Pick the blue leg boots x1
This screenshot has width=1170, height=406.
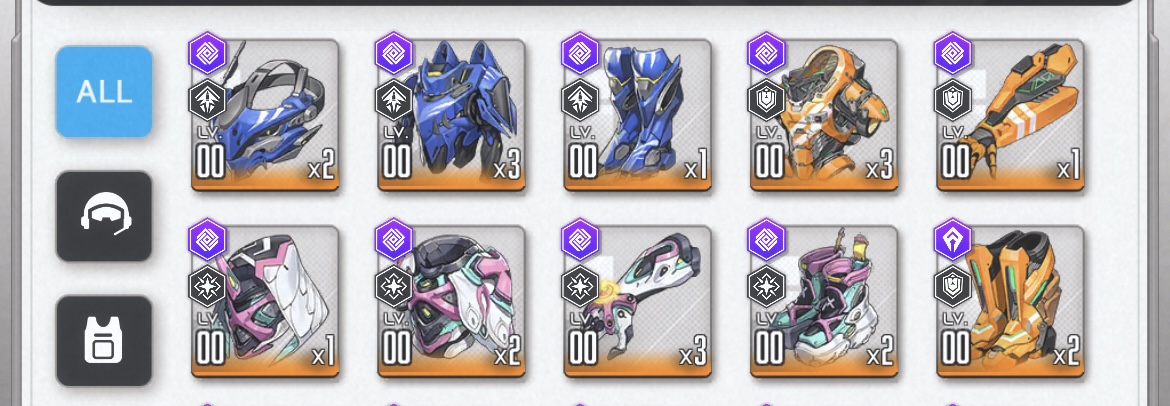[x=638, y=116]
